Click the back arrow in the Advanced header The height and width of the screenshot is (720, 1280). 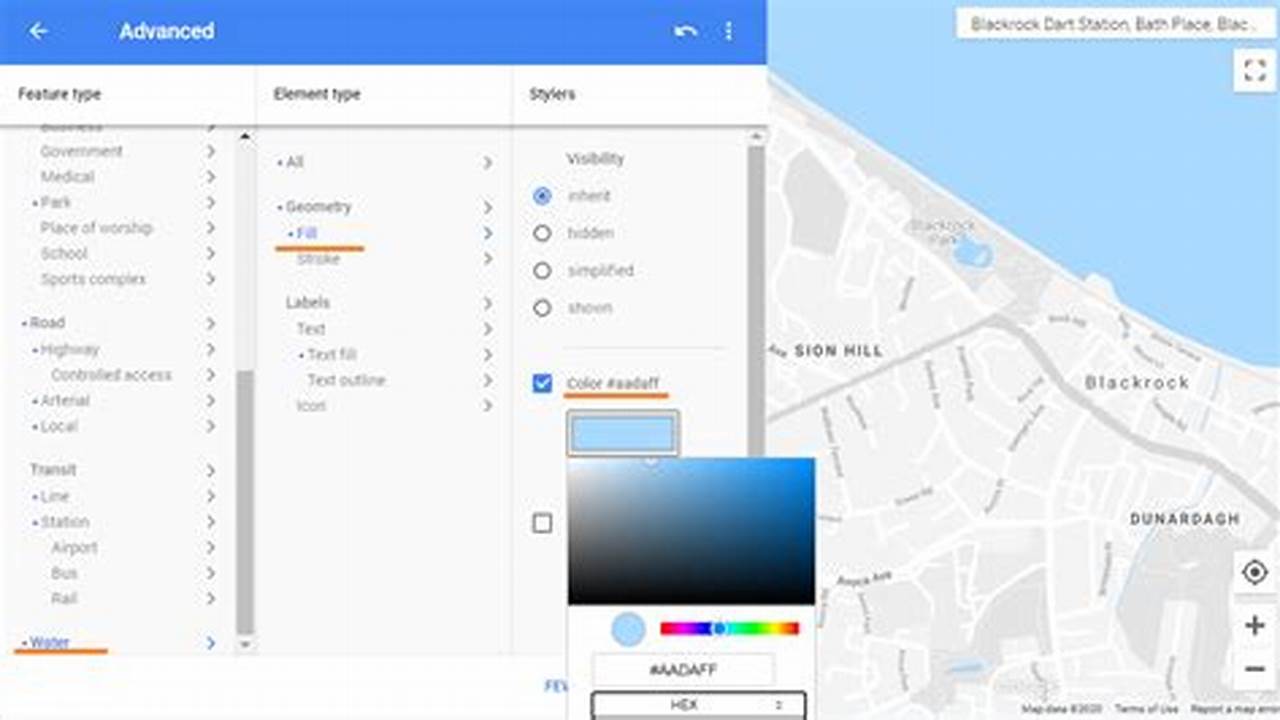click(39, 31)
